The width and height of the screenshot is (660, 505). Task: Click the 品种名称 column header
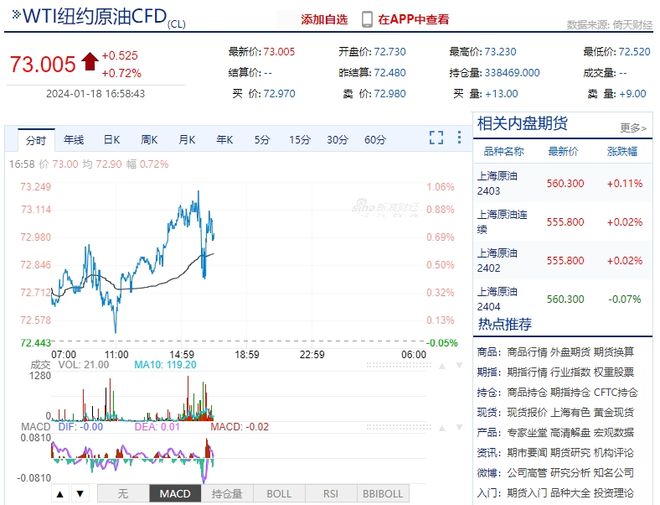pyautogui.click(x=503, y=152)
